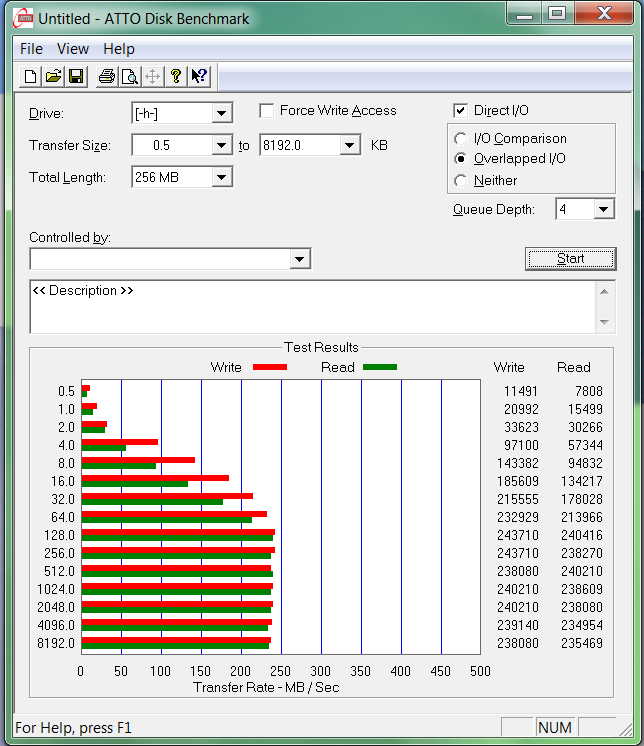Click the 2.0 row read value 30266

click(585, 427)
